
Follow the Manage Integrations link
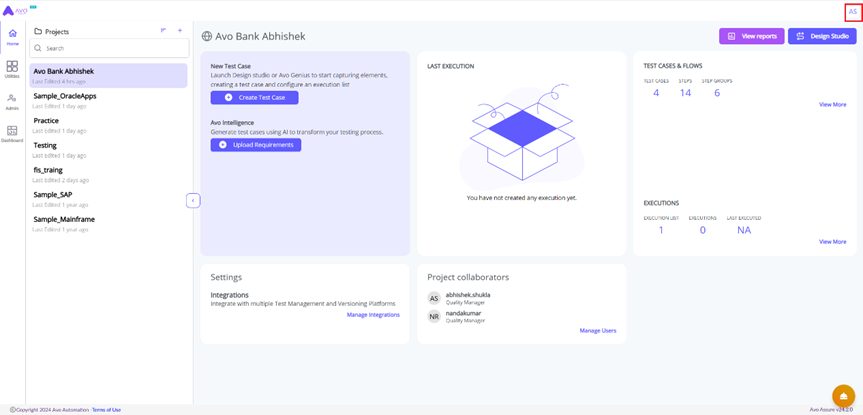(373, 315)
